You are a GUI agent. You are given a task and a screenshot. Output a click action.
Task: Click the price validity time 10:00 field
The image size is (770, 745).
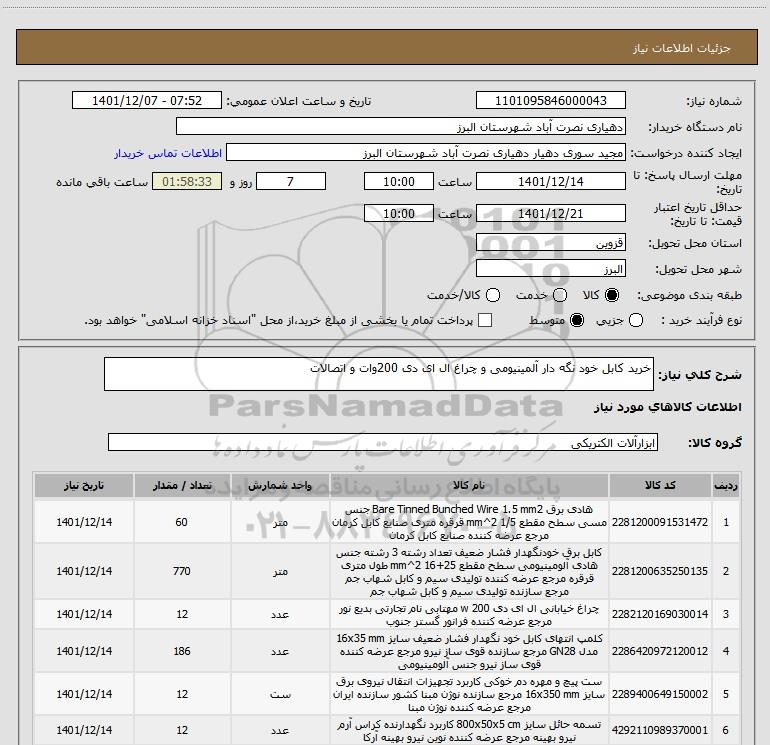399,214
